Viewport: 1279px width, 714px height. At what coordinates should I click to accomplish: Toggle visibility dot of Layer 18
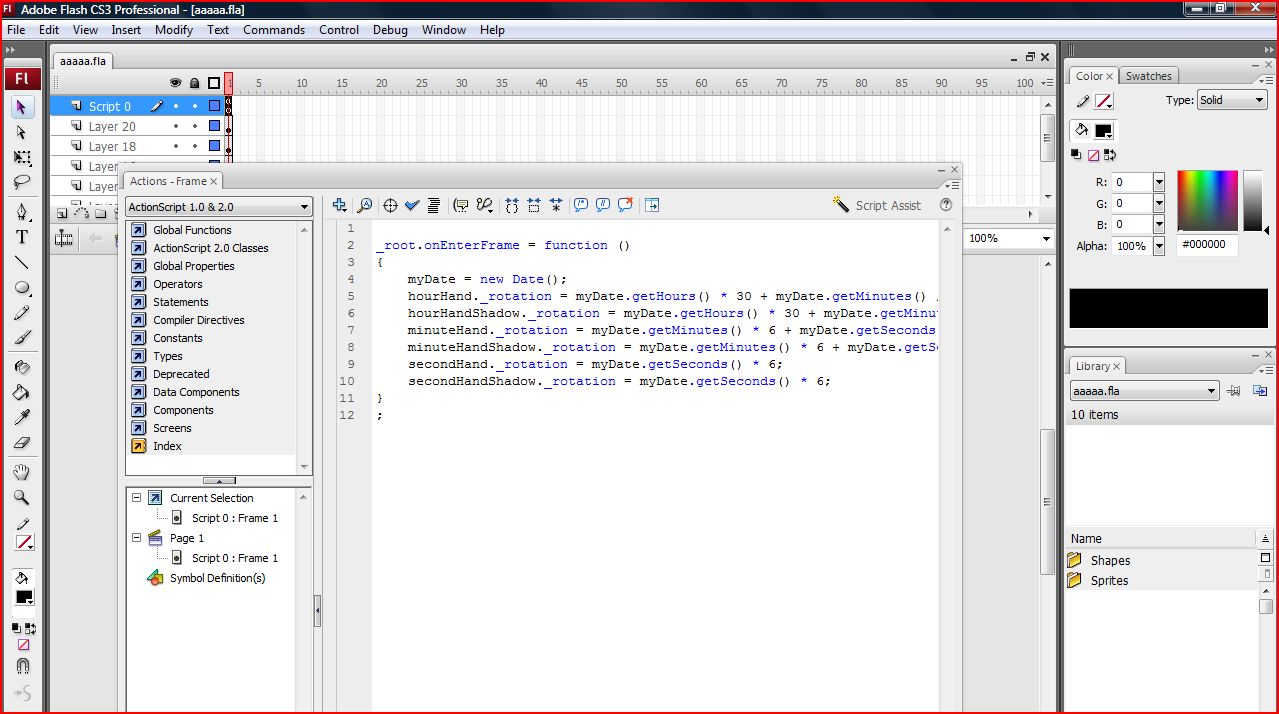(x=176, y=146)
